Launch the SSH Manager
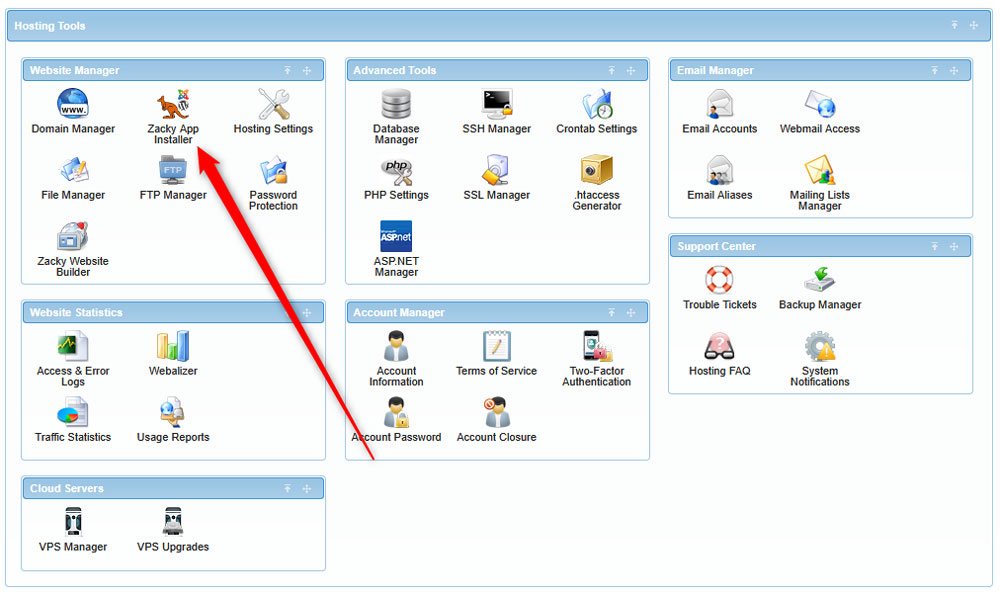 (x=496, y=110)
